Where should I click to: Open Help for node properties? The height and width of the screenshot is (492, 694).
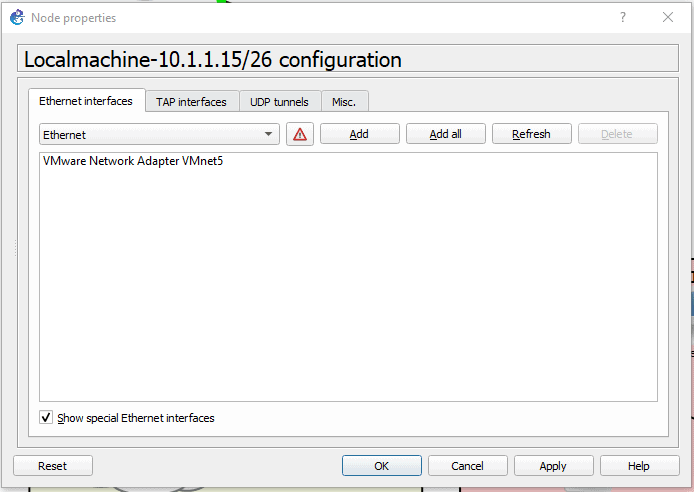[639, 466]
